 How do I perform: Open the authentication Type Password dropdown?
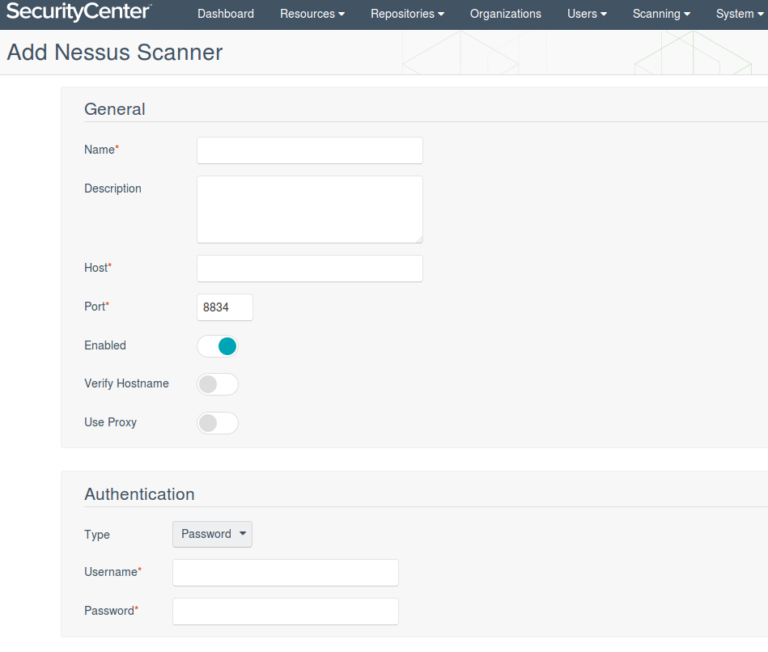point(212,534)
